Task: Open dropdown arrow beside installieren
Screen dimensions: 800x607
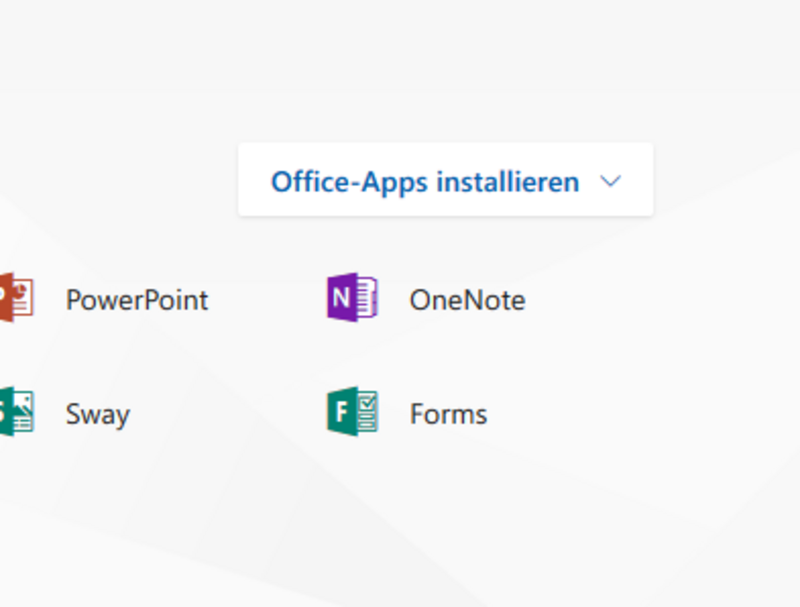Action: coord(611,181)
